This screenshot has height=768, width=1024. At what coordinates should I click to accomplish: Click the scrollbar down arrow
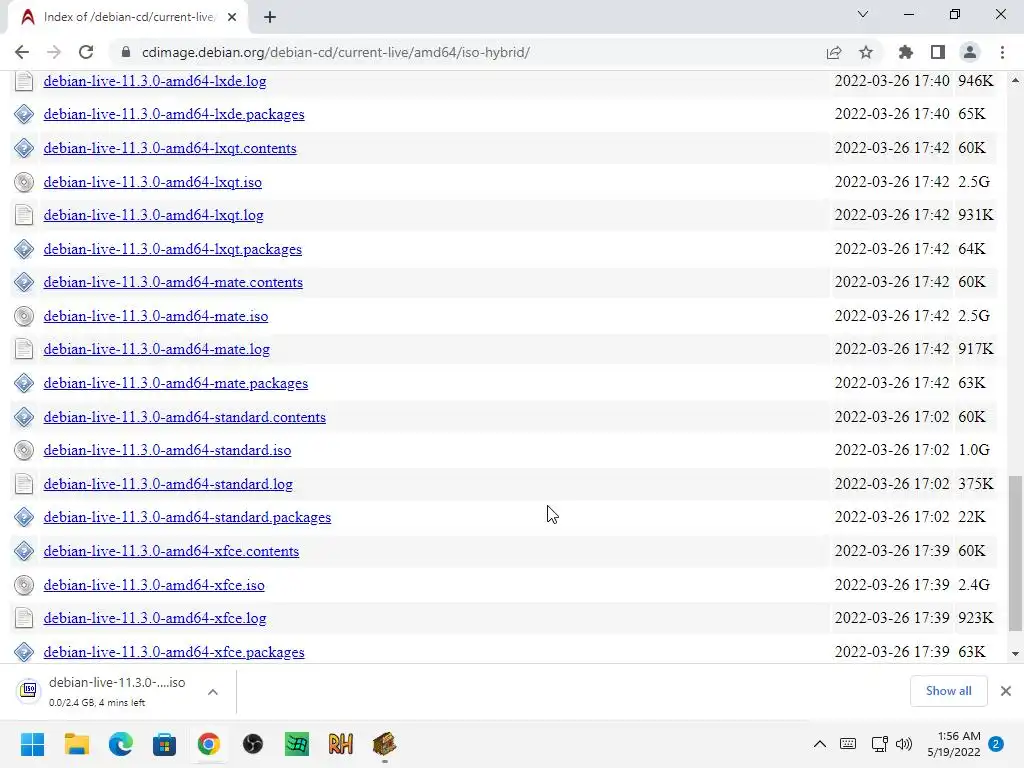pyautogui.click(x=1015, y=654)
